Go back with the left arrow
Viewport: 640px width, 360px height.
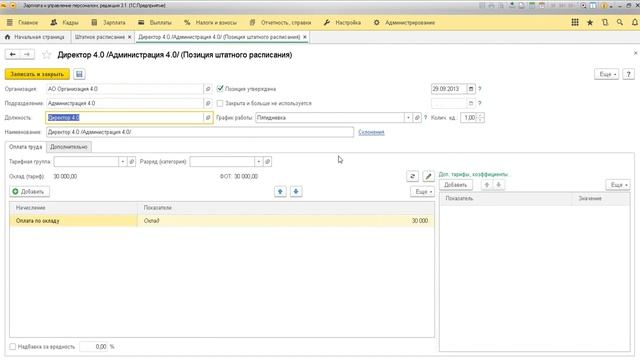tap(13, 54)
